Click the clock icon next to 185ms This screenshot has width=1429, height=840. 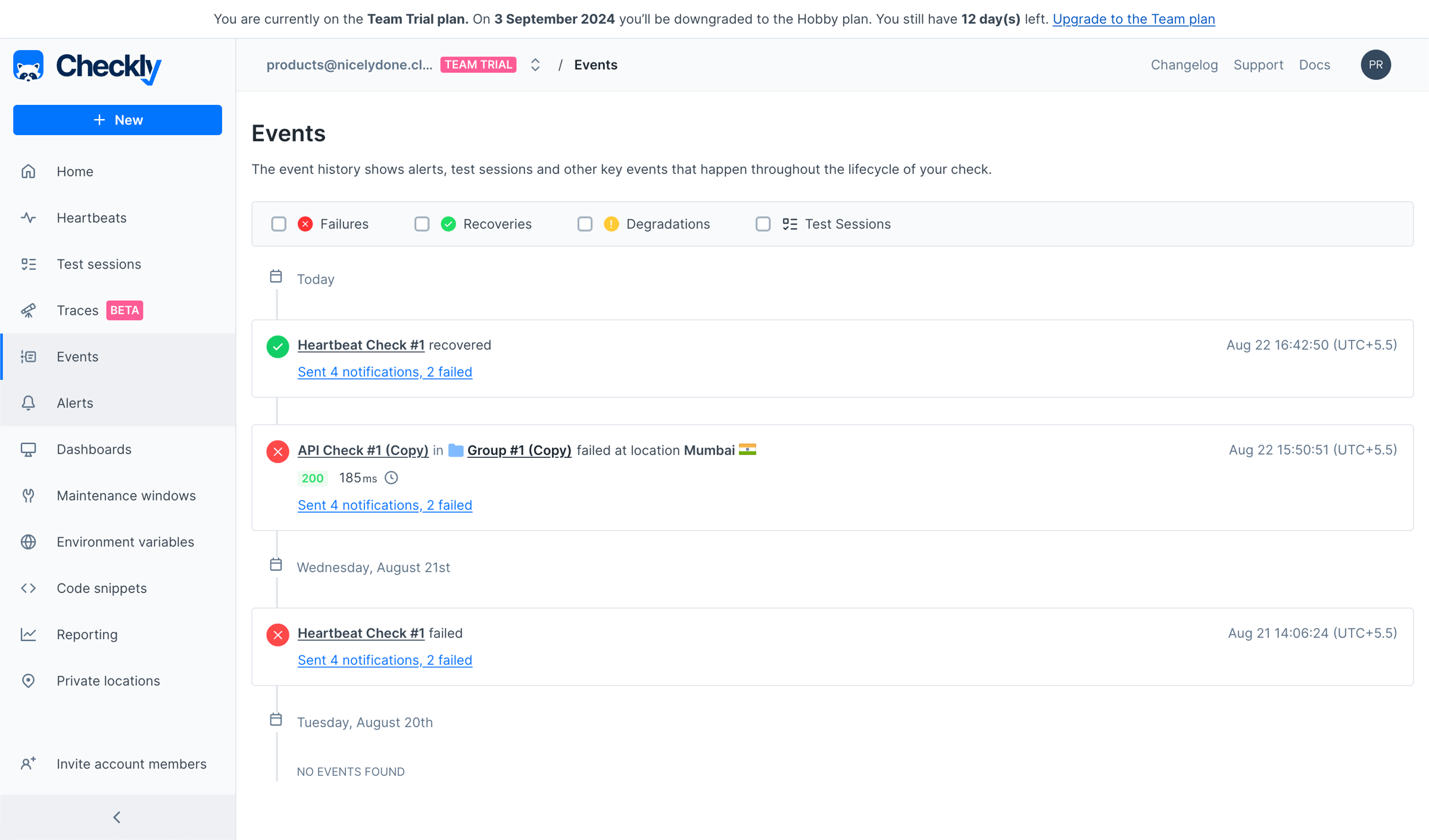(391, 478)
